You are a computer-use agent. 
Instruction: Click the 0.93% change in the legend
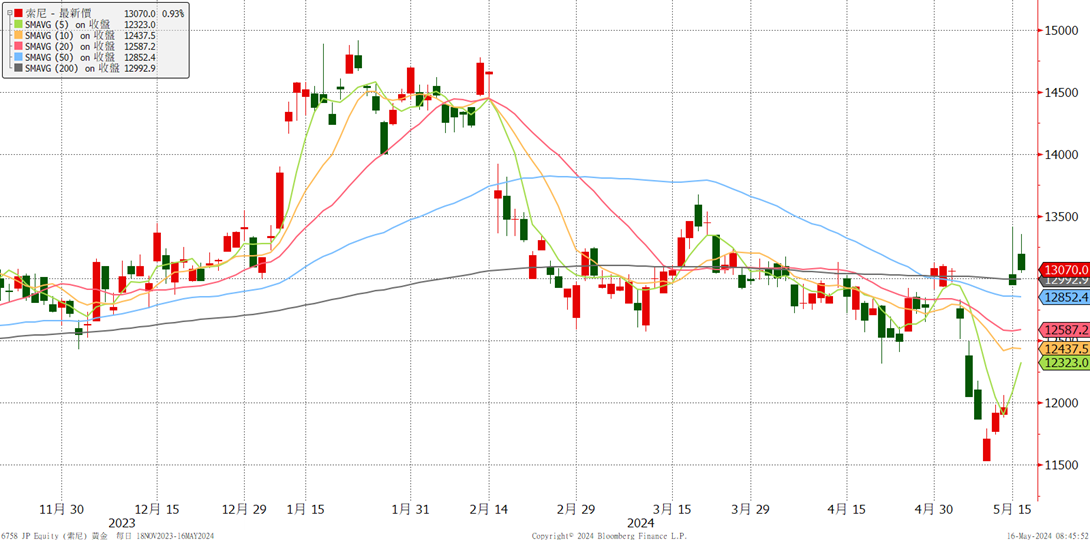173,14
